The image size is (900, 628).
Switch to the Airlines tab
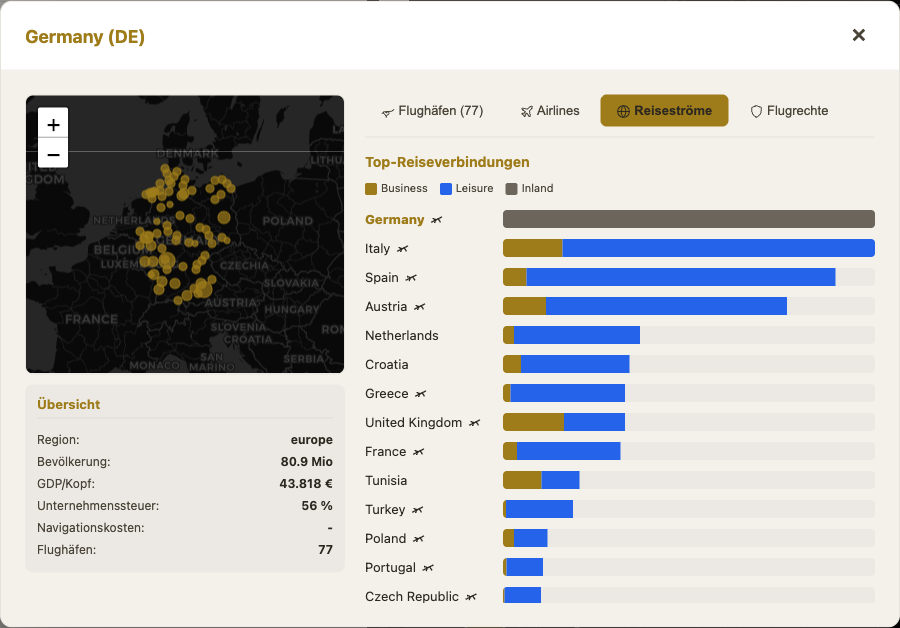pos(550,111)
